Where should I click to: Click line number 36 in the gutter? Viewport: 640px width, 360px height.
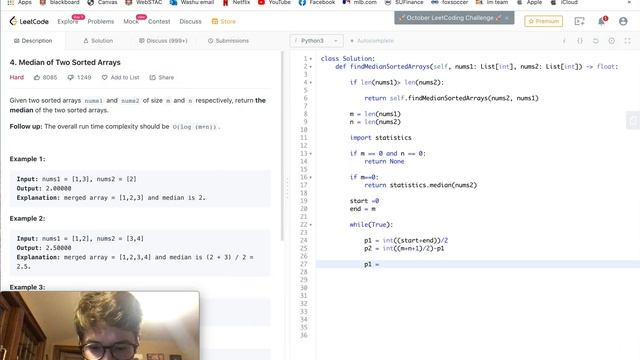303,335
